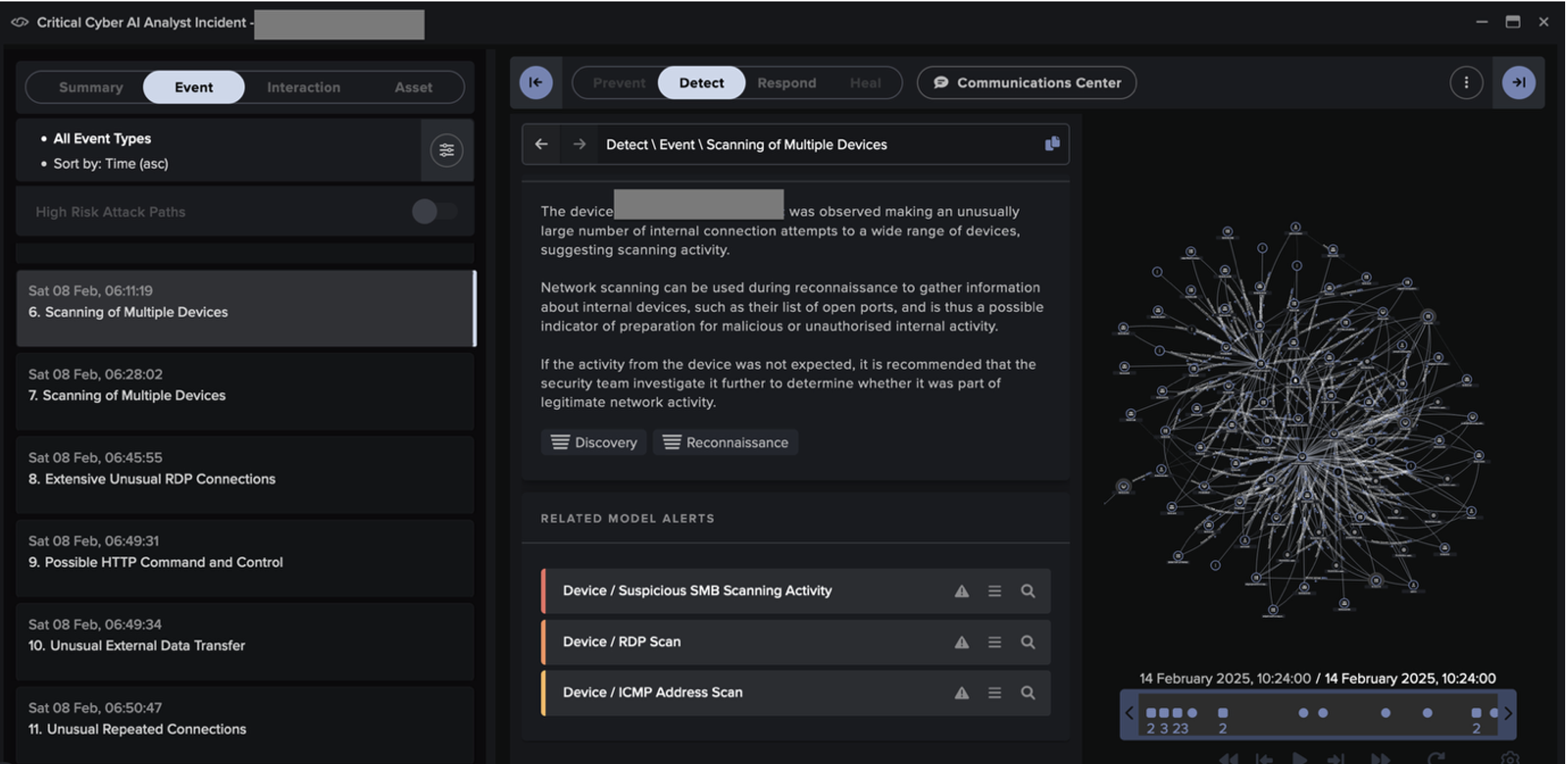Image resolution: width=1568 pixels, height=764 pixels.
Task: Click the alert triangle on Suspicious SMB Scanning Activity
Action: [962, 591]
